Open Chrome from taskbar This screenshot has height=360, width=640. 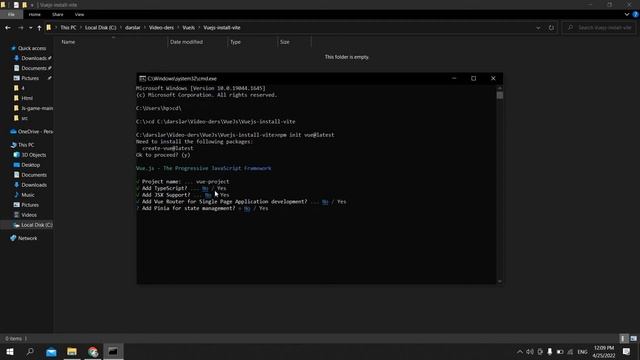point(93,351)
